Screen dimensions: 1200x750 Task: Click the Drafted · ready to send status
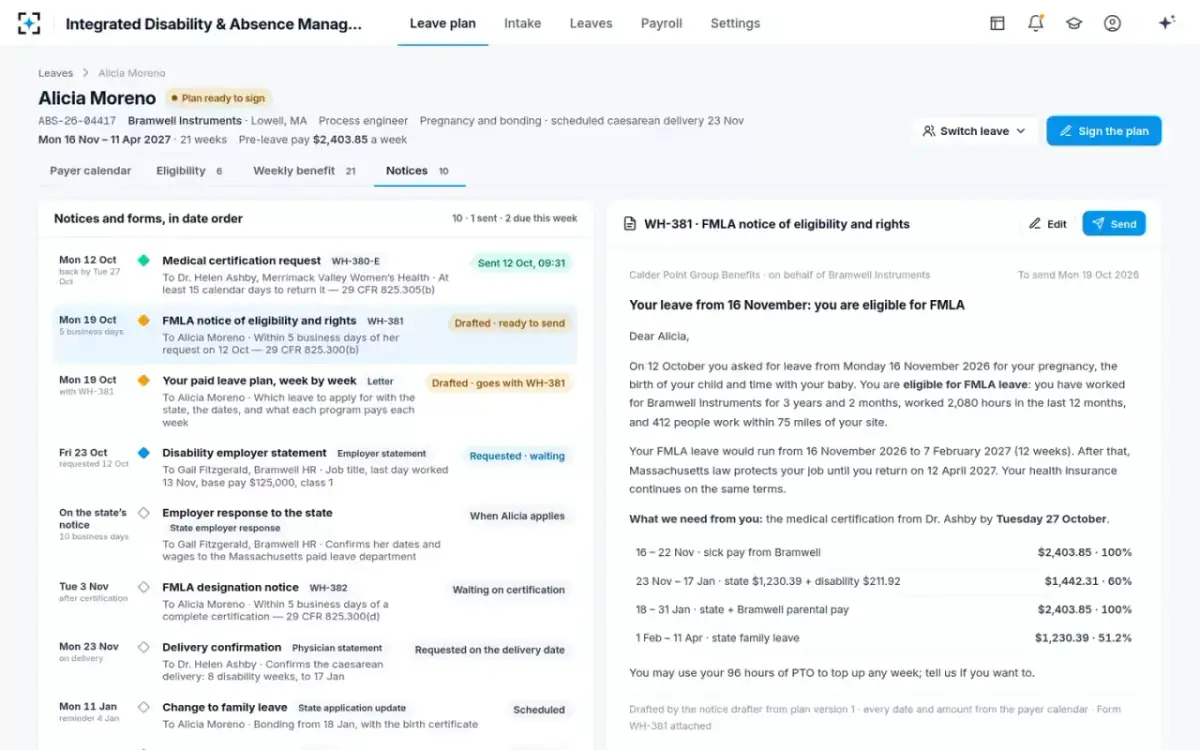point(509,323)
